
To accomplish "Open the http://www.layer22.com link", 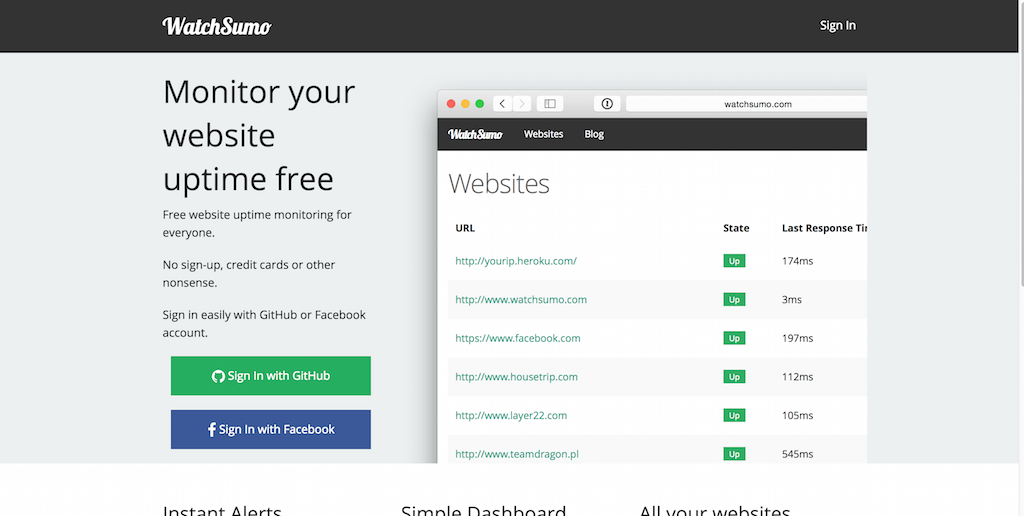I will click(511, 415).
